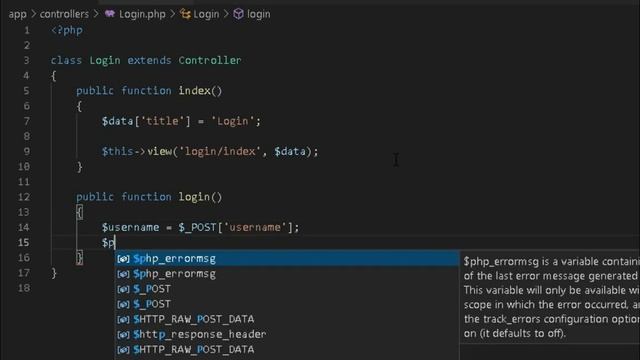Click variable icon of last $HTTP_RAW_POST_DATA
The height and width of the screenshot is (360, 640).
coord(123,350)
